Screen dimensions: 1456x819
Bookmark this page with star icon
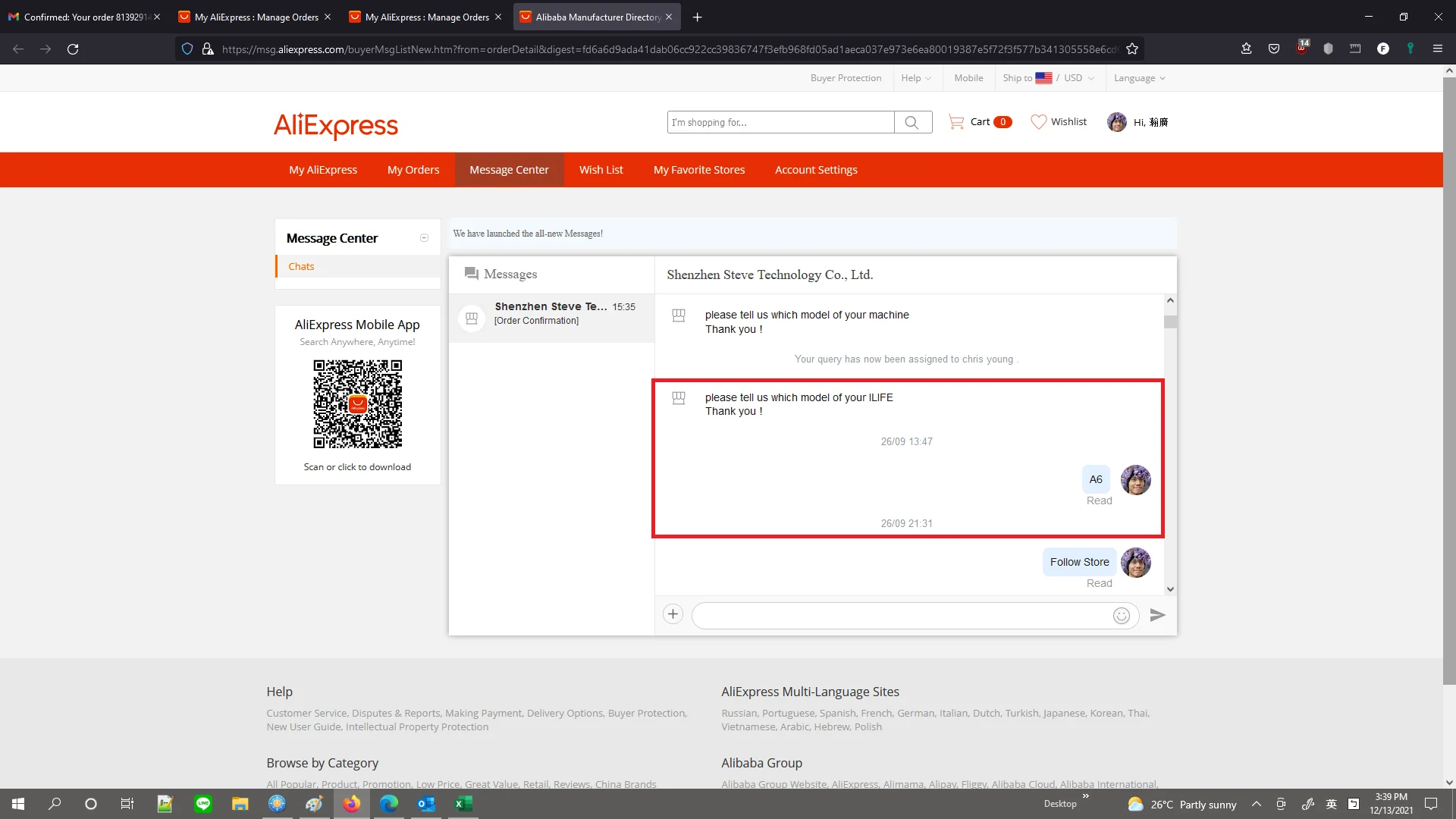pos(1132,49)
